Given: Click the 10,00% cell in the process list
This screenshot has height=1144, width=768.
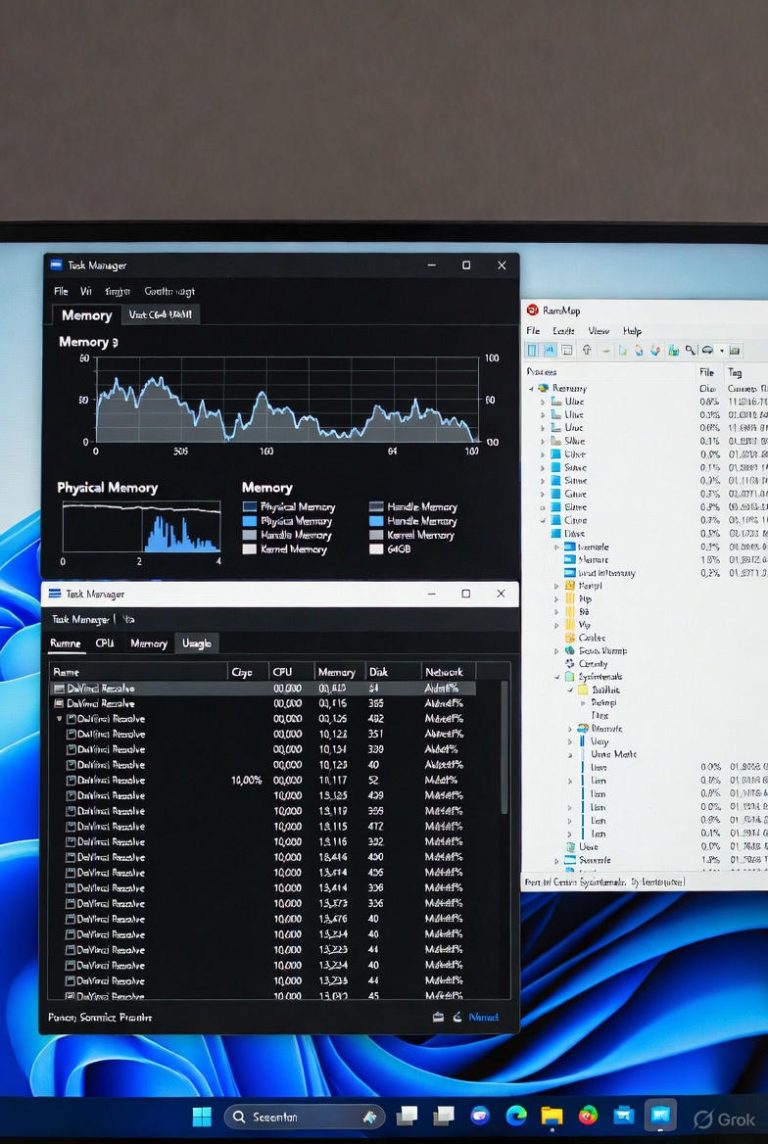Looking at the screenshot, I should (246, 780).
